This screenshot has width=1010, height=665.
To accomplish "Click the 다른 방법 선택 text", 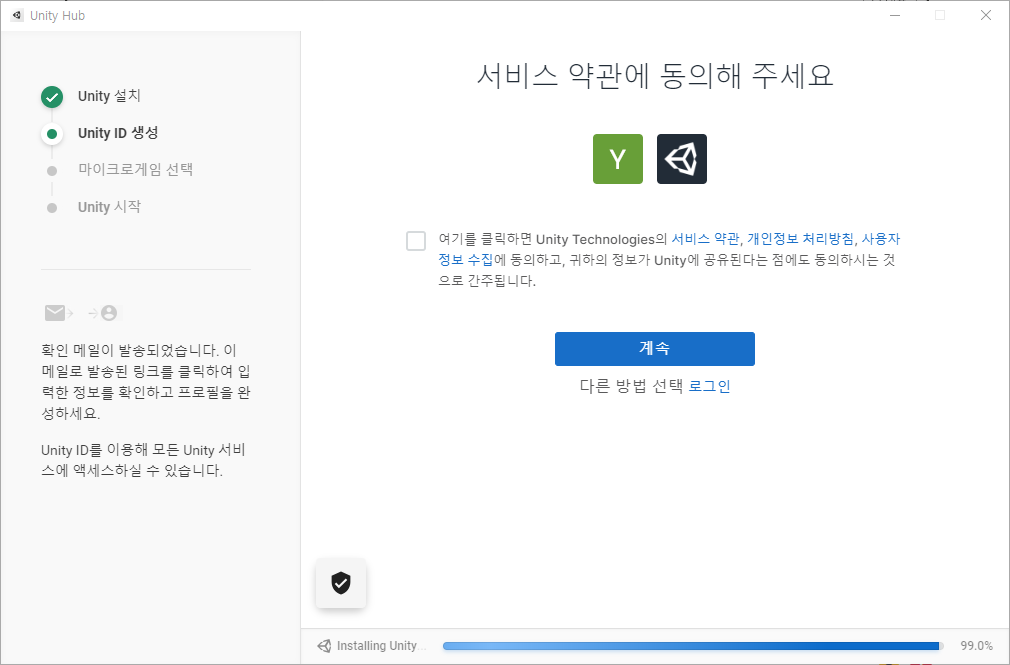I will click(631, 386).
